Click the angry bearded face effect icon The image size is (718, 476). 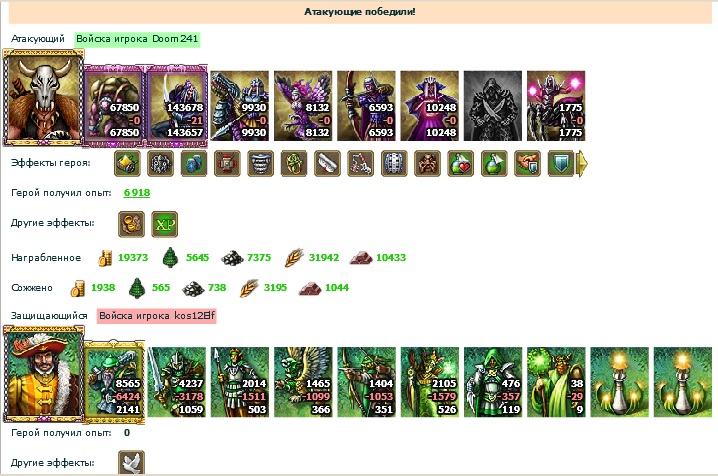pyautogui.click(x=428, y=163)
